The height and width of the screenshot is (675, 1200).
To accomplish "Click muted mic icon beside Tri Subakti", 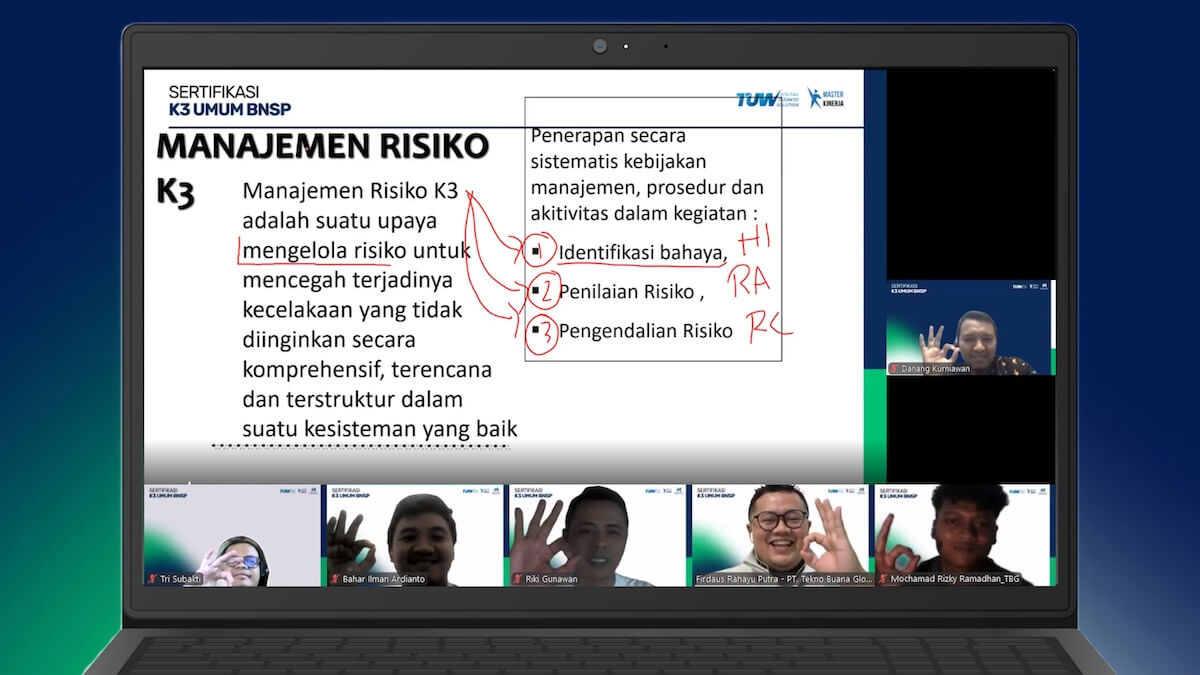I will pyautogui.click(x=152, y=579).
